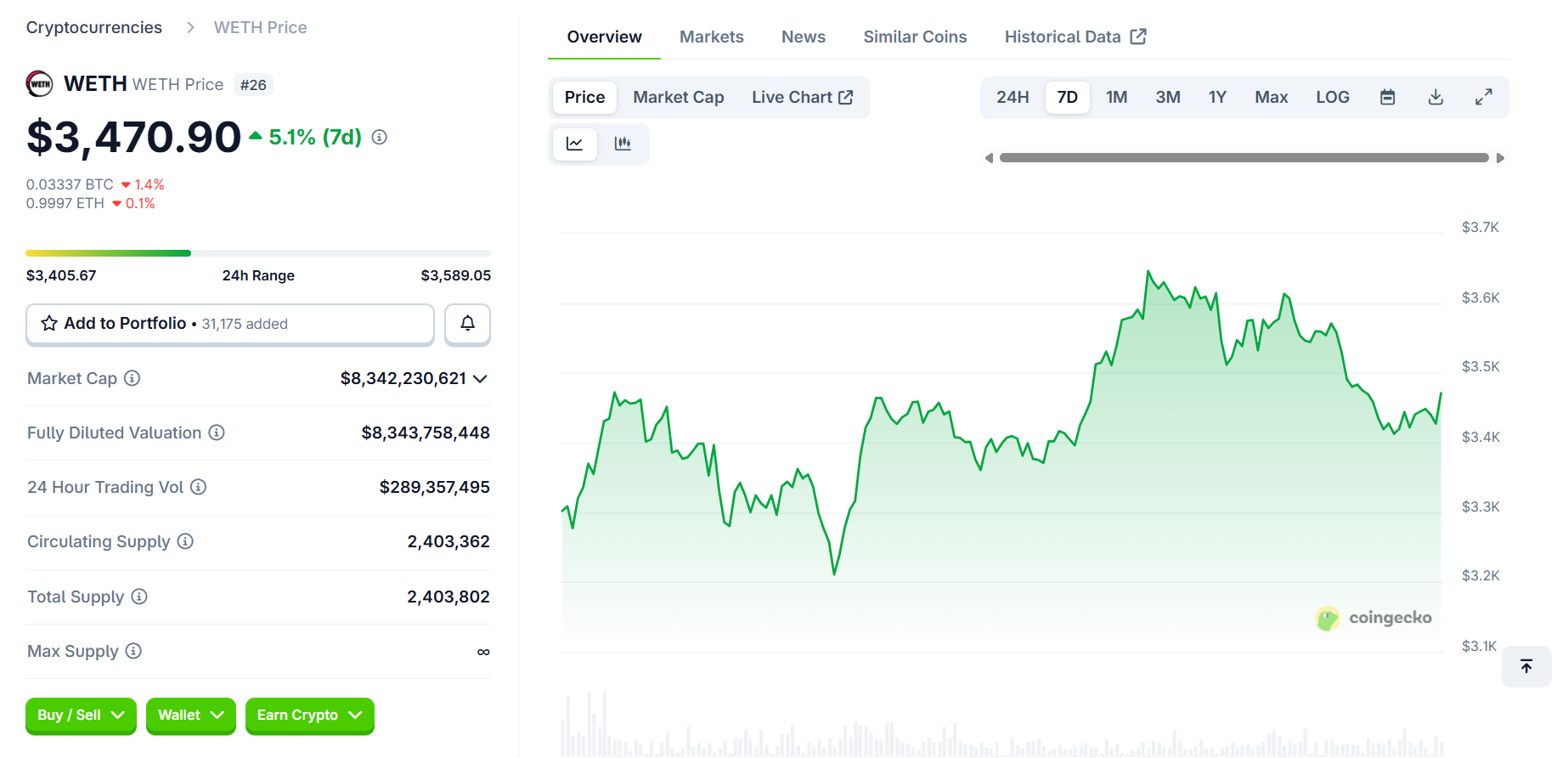Click the chart range scrollbar track
The width and height of the screenshot is (1568, 758).
[1244, 158]
